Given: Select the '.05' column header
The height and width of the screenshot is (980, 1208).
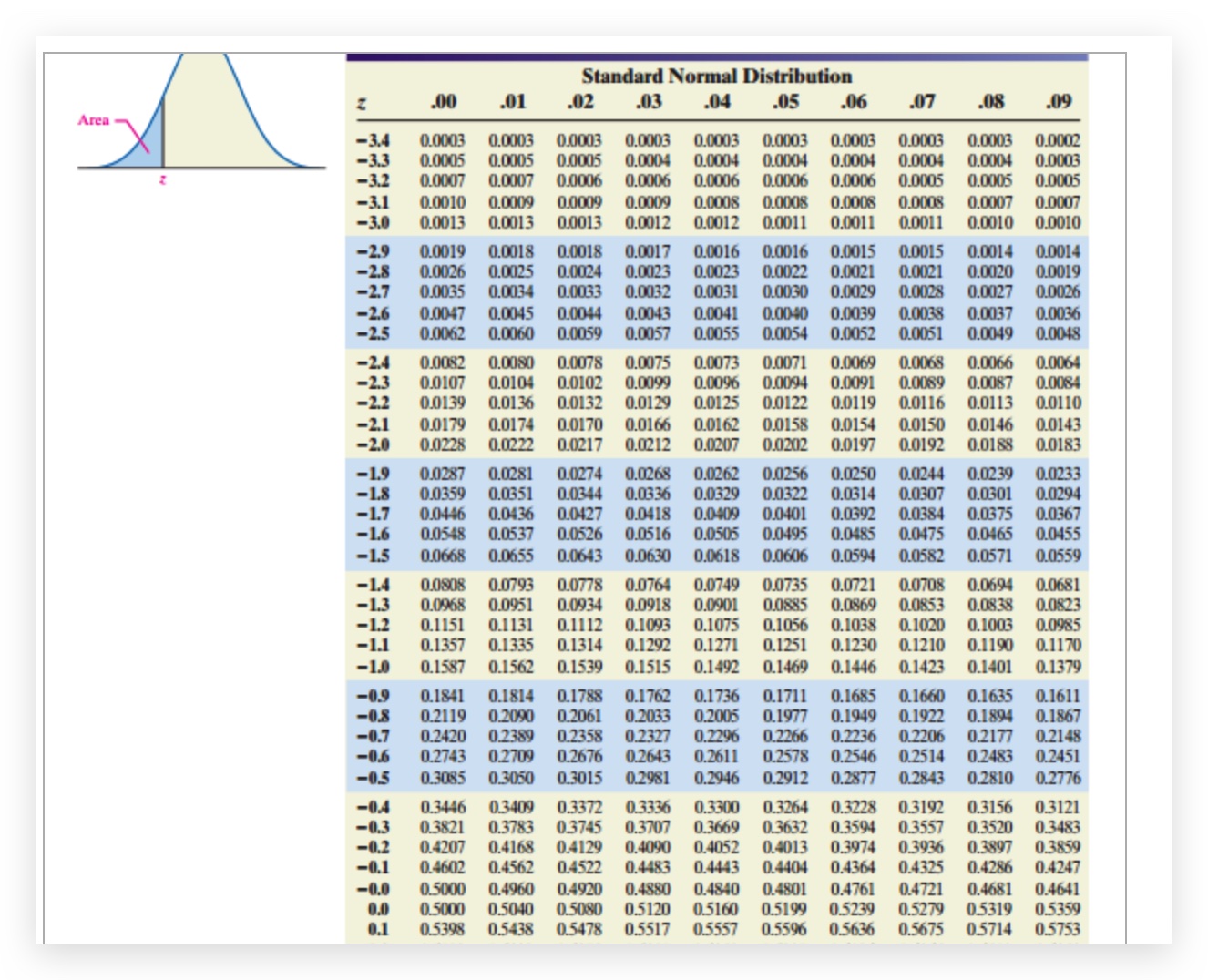Looking at the screenshot, I should [785, 101].
